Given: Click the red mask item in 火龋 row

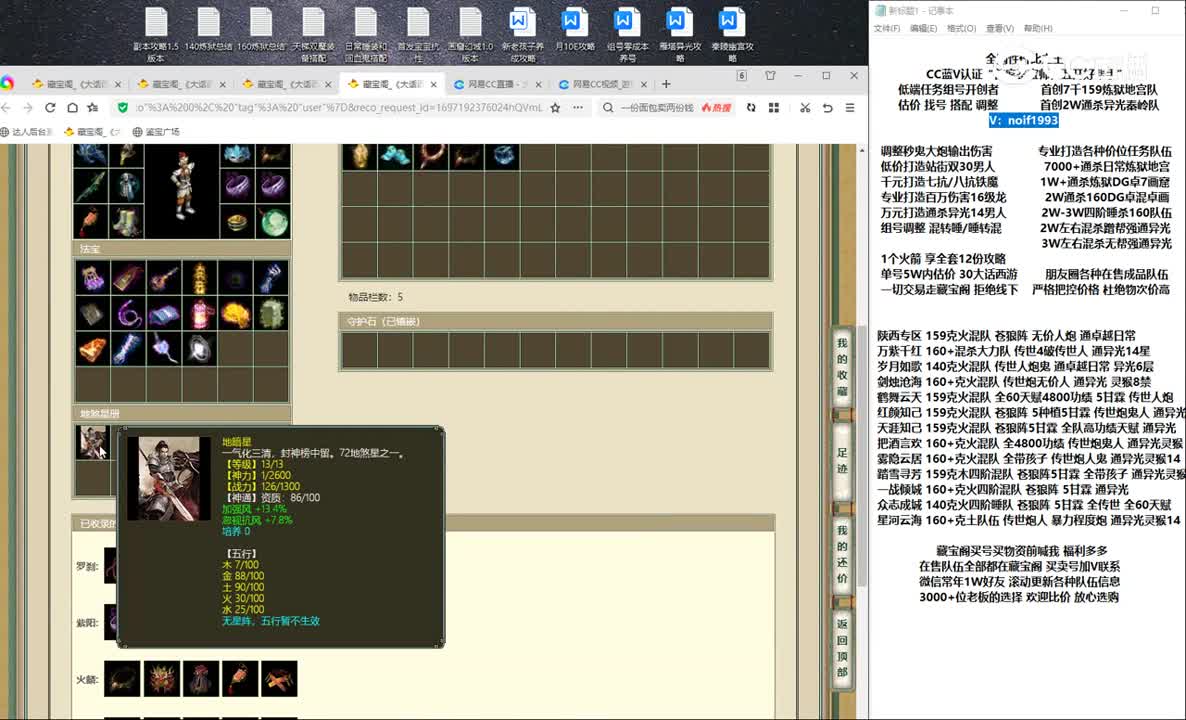Looking at the screenshot, I should tap(162, 678).
